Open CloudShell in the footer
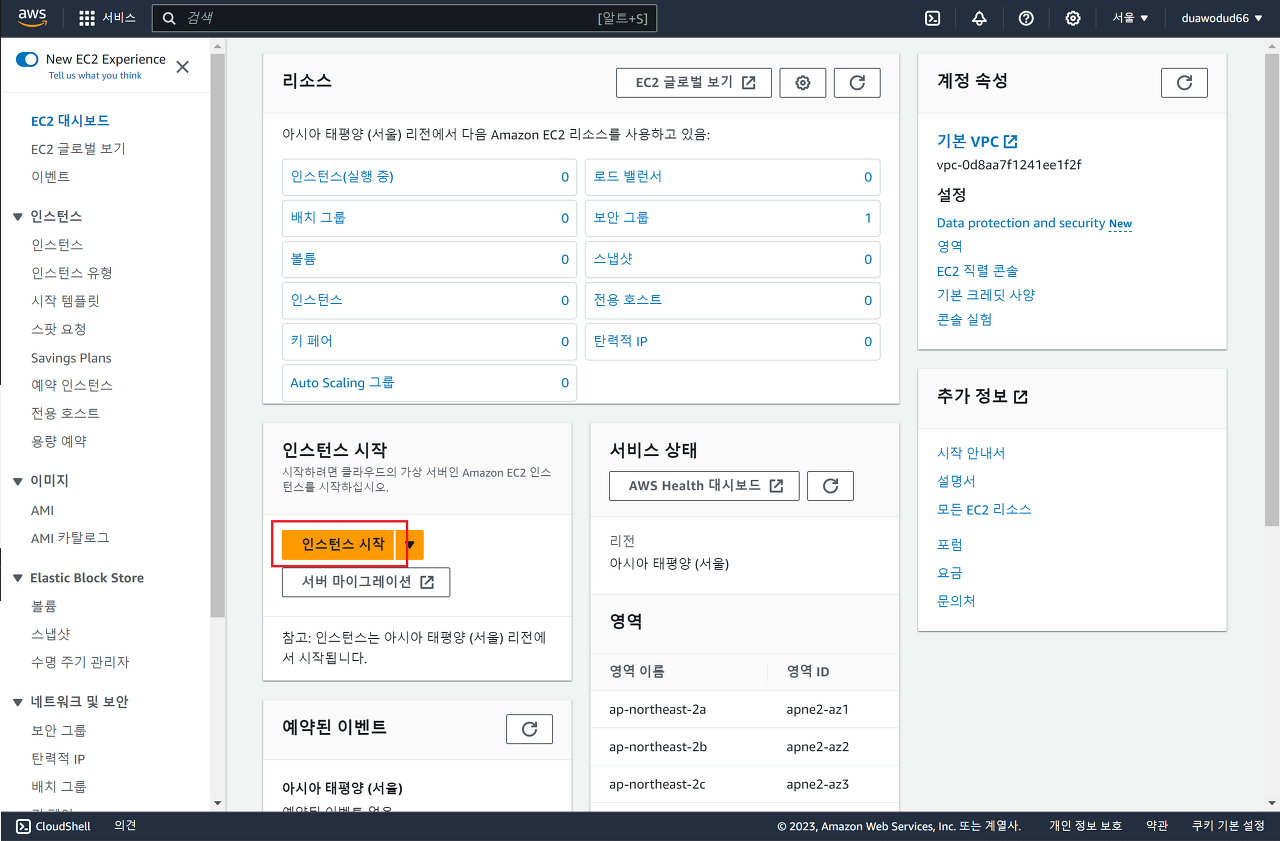Image resolution: width=1280 pixels, height=841 pixels. point(53,826)
